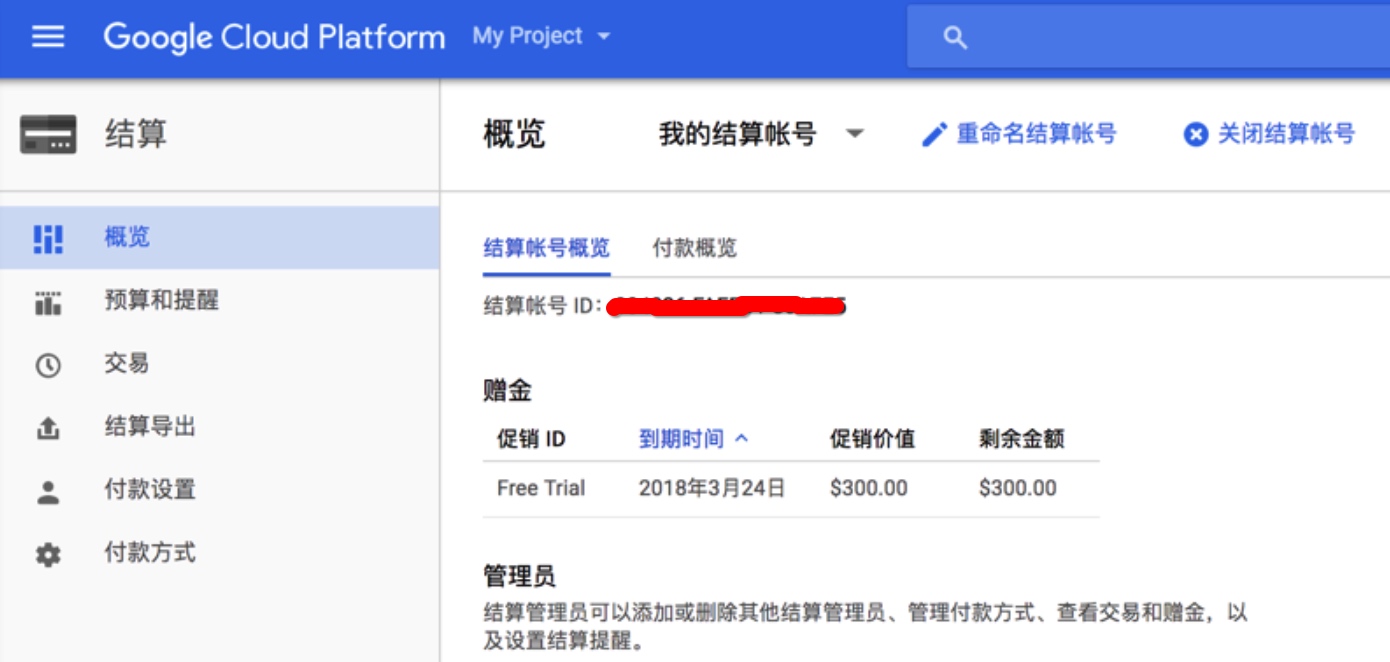Open 付款方式 in the sidebar

(x=220, y=553)
